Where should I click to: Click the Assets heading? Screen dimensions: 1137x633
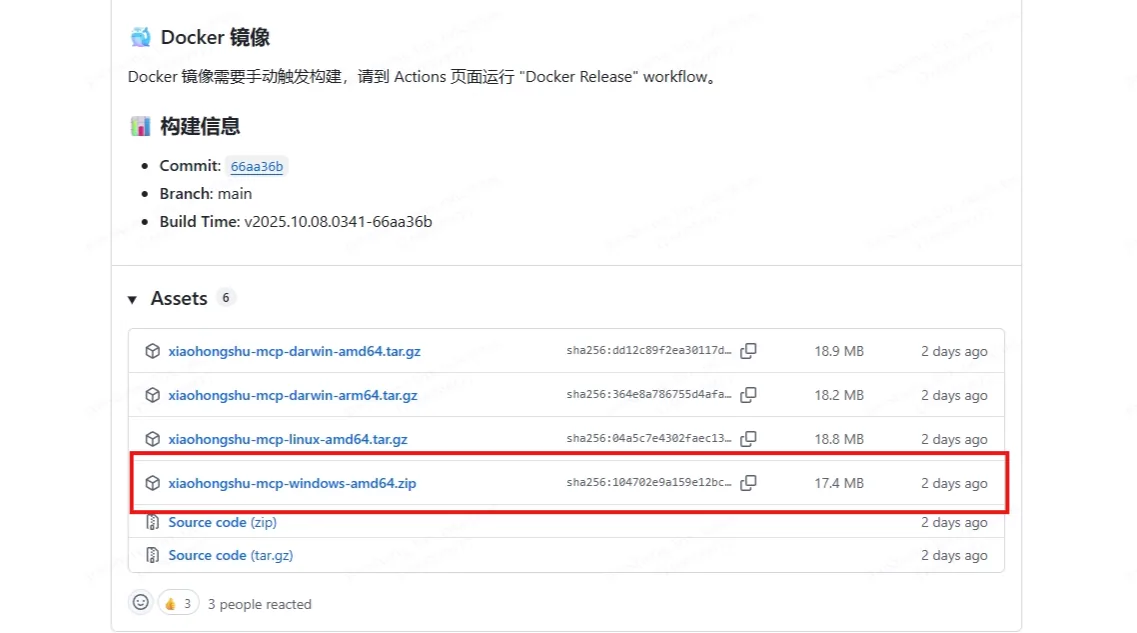pos(179,299)
